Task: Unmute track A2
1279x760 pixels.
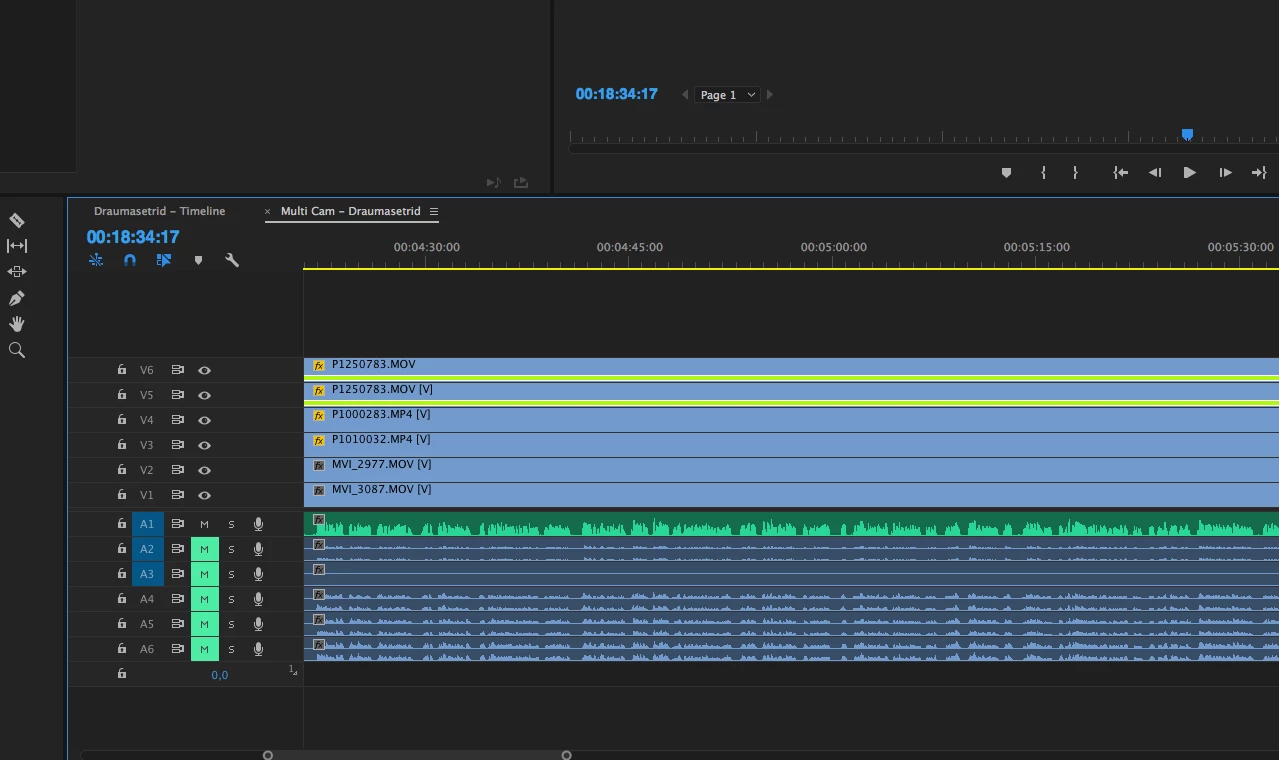Action: (204, 549)
